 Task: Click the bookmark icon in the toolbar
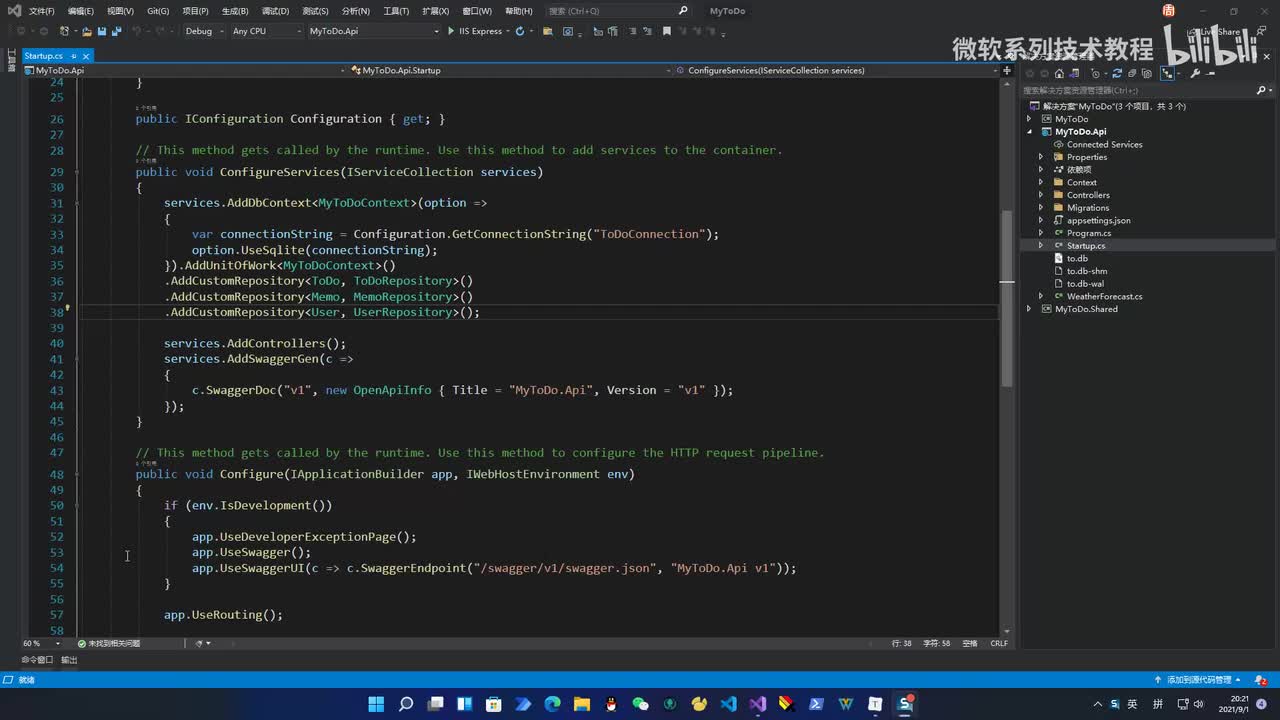click(667, 31)
